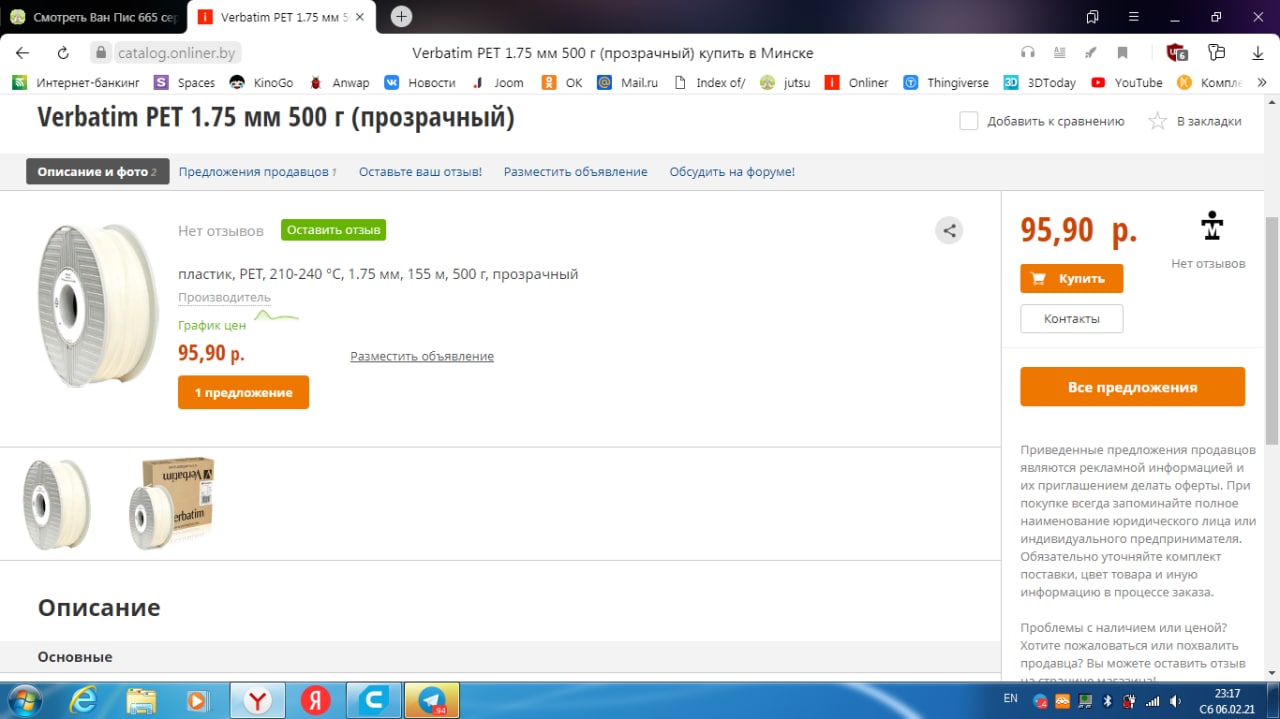Open the YouTube bookmark
Viewport: 1280px width, 719px height.
pyautogui.click(x=1127, y=83)
